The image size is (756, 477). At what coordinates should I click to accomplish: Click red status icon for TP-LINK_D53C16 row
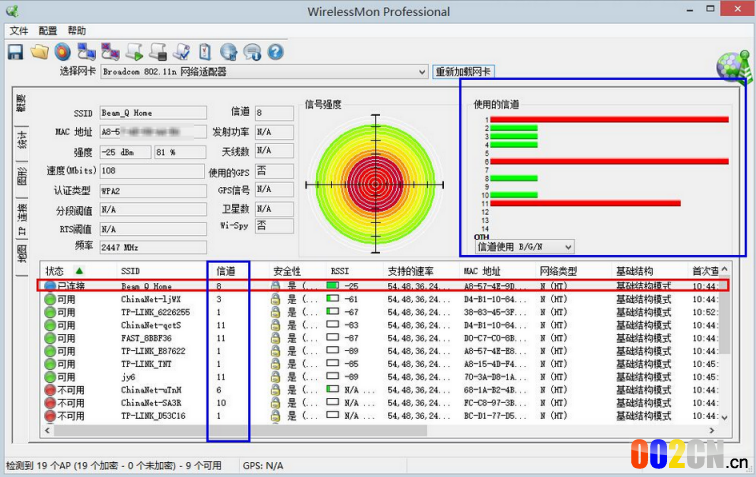tap(50, 415)
